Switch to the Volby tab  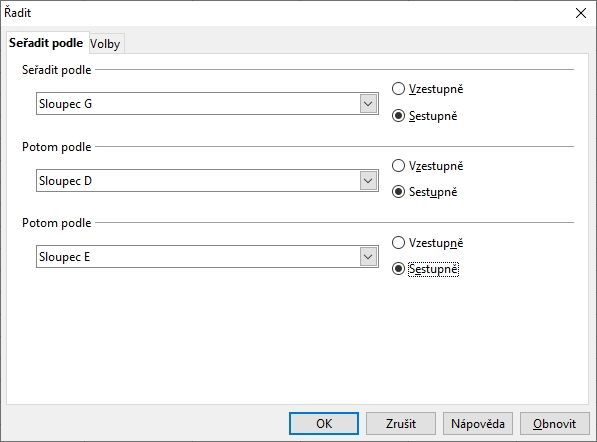(105, 44)
